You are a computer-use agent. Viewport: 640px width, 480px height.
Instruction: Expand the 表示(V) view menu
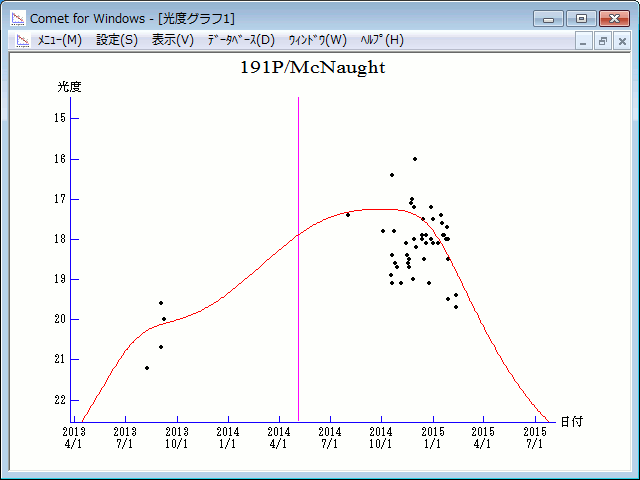pyautogui.click(x=173, y=40)
